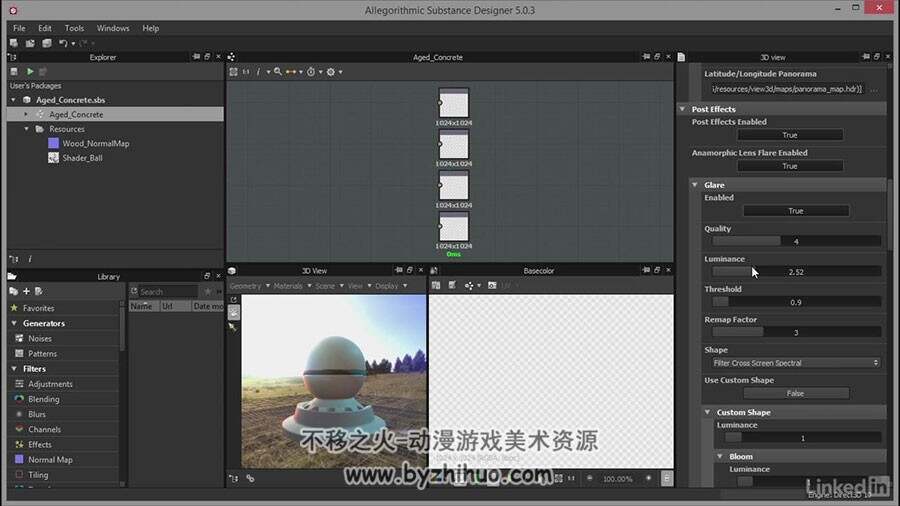Click the first Explorer toolbar icon
The height and width of the screenshot is (506, 900).
coord(14,71)
